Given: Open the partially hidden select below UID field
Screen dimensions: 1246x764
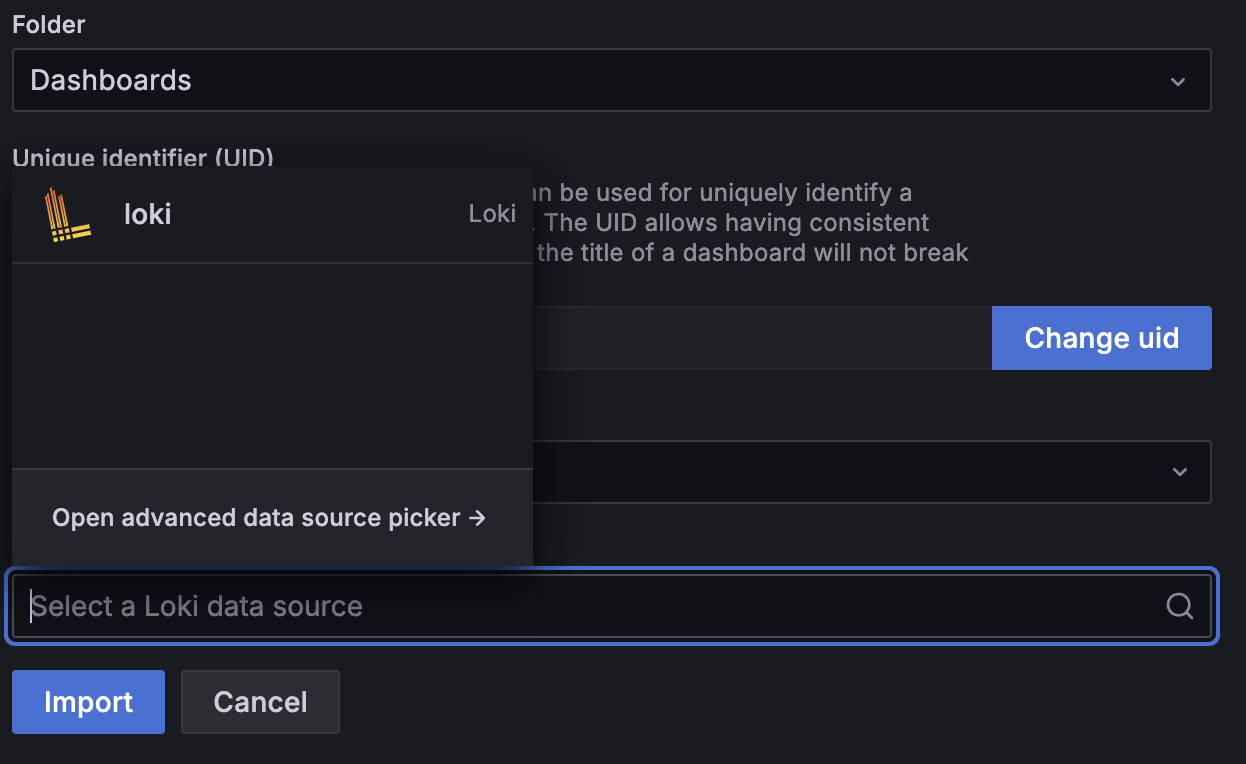Looking at the screenshot, I should point(871,472).
